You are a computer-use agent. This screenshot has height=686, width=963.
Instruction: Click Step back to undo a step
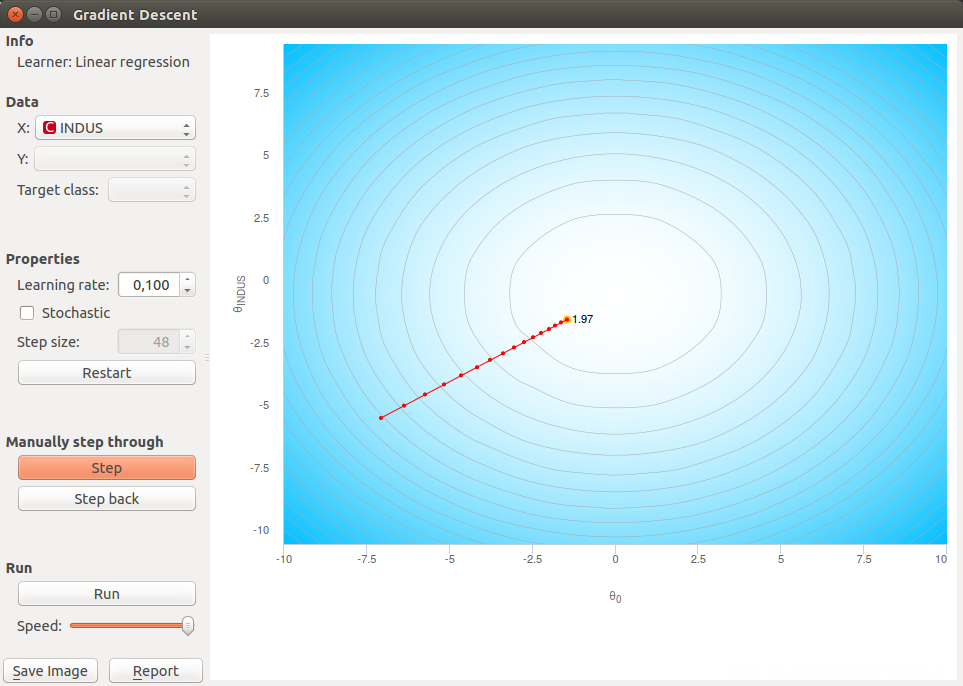pos(106,498)
